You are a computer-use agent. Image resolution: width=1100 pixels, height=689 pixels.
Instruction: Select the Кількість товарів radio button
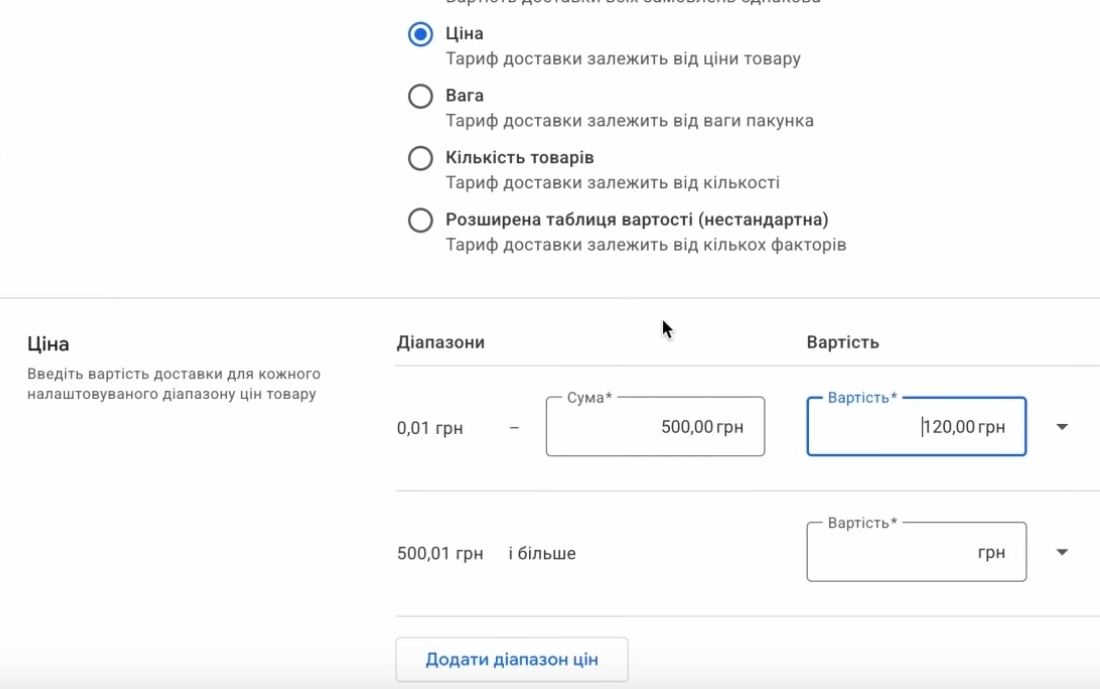[x=420, y=158]
